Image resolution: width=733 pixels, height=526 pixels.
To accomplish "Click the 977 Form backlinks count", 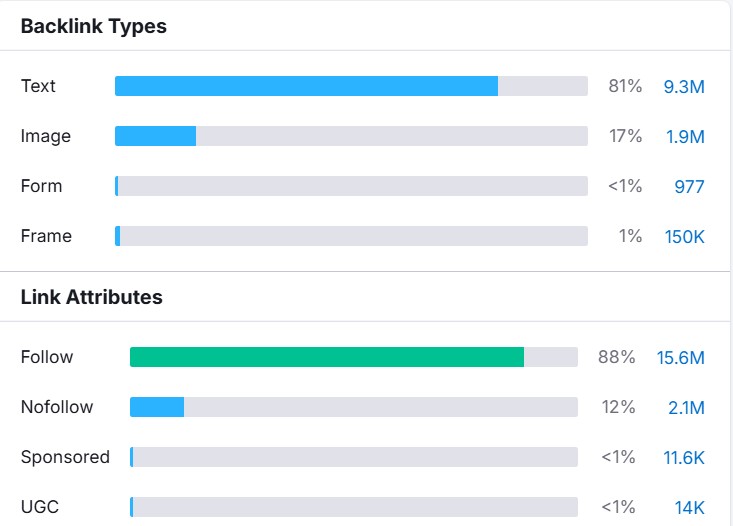I will [689, 187].
